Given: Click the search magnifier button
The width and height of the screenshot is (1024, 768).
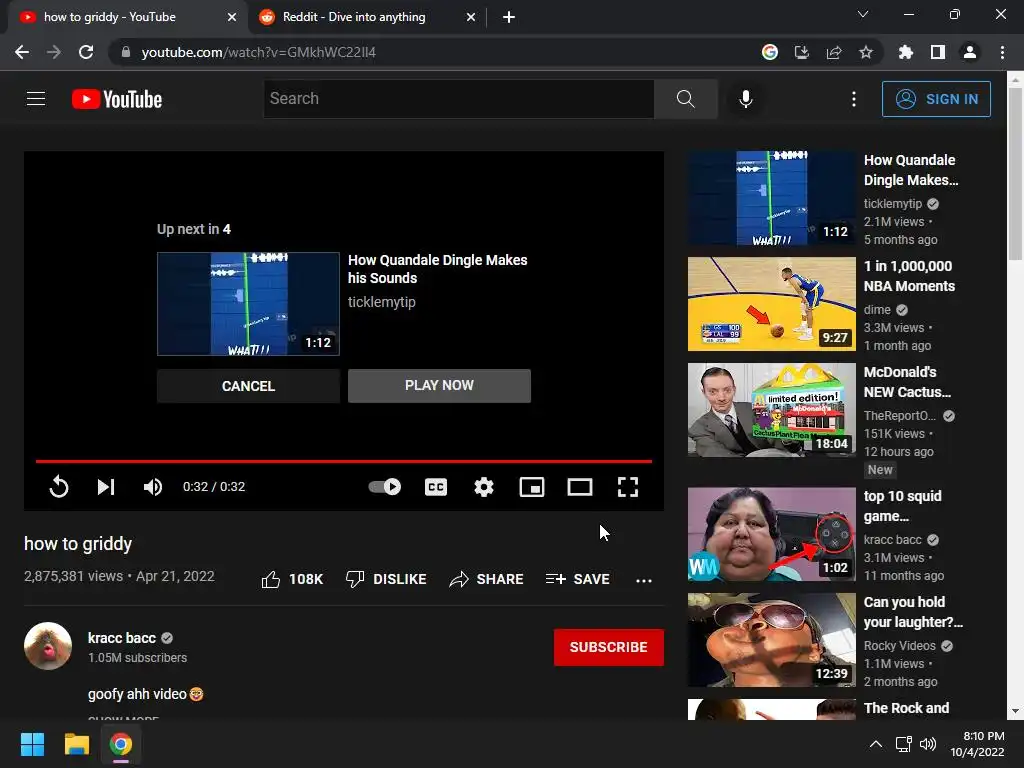Looking at the screenshot, I should click(685, 99).
